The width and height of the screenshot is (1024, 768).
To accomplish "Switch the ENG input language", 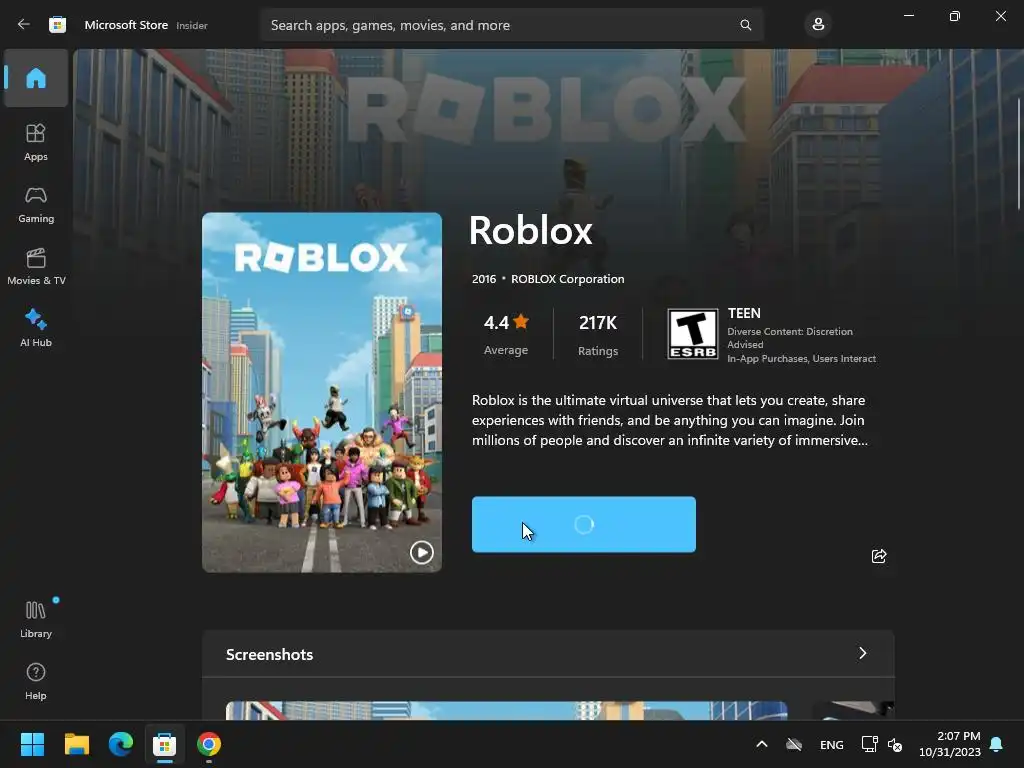I will pyautogui.click(x=831, y=744).
